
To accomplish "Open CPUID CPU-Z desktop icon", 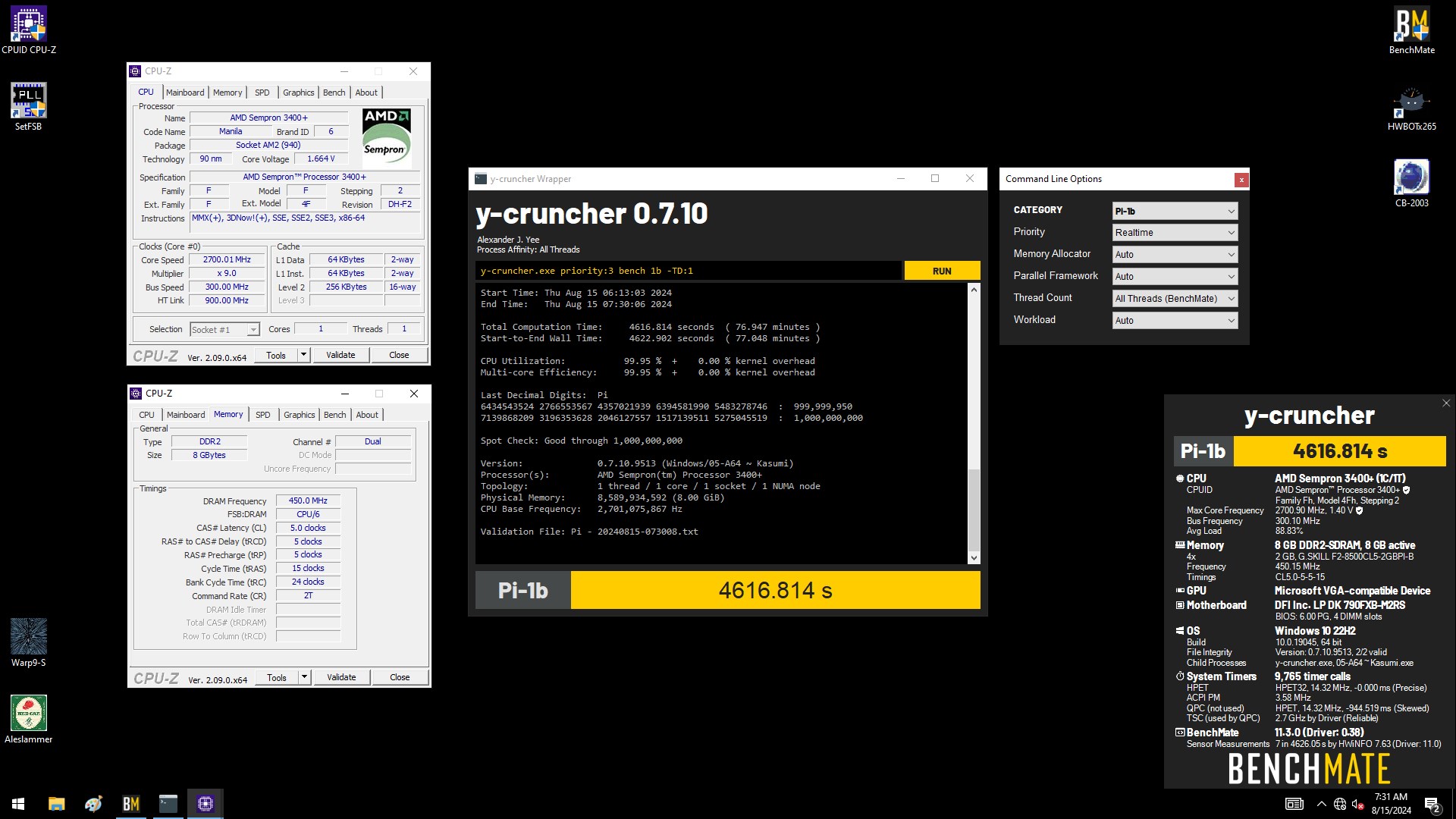I will coord(29,30).
